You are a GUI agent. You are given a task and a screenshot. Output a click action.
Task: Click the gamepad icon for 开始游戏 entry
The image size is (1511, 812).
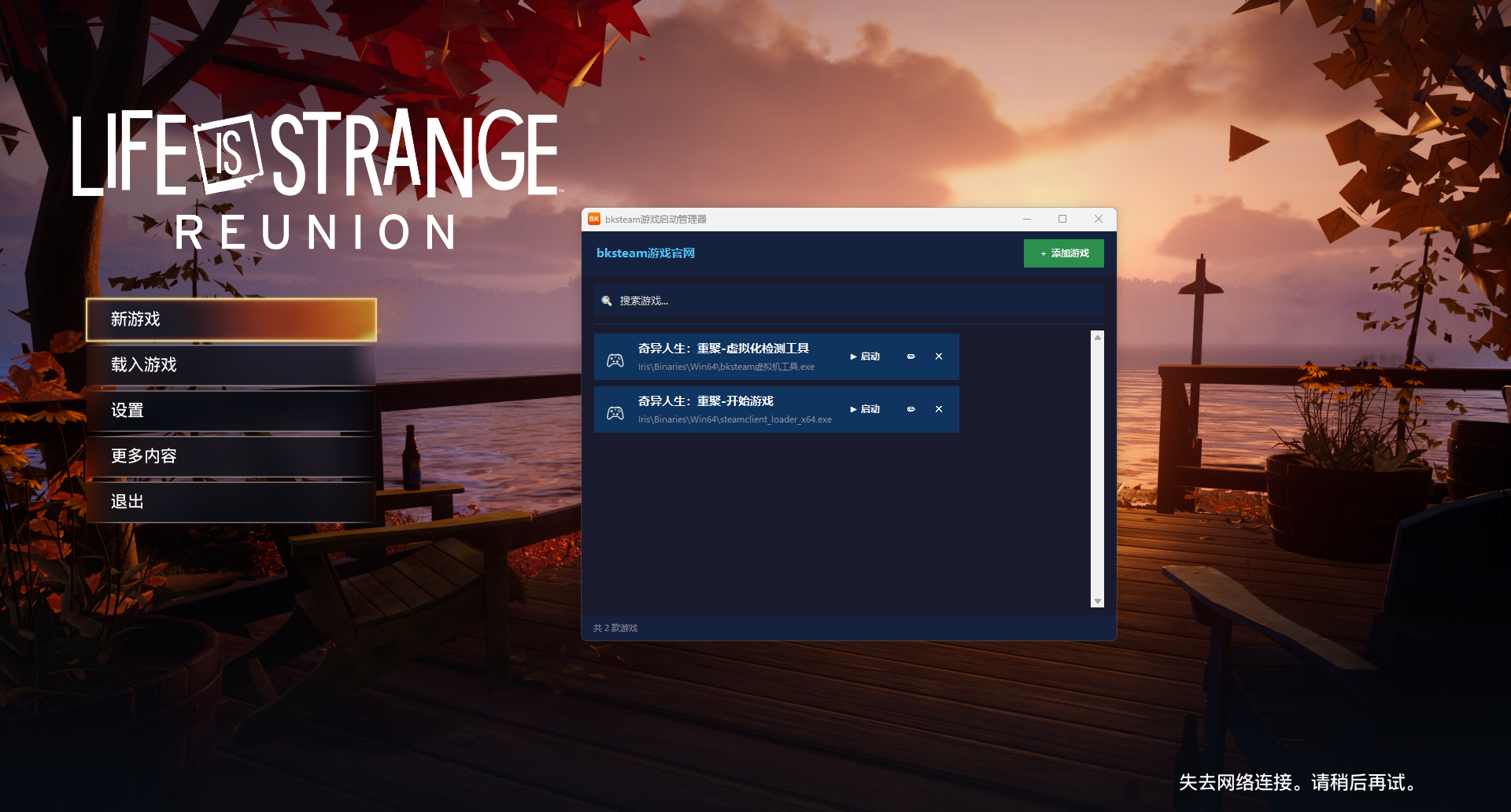pos(615,413)
